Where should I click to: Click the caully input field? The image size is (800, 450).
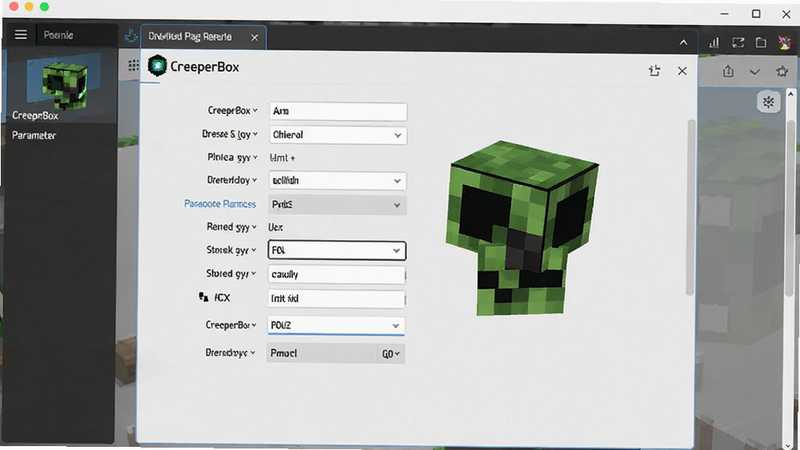[x=337, y=274]
